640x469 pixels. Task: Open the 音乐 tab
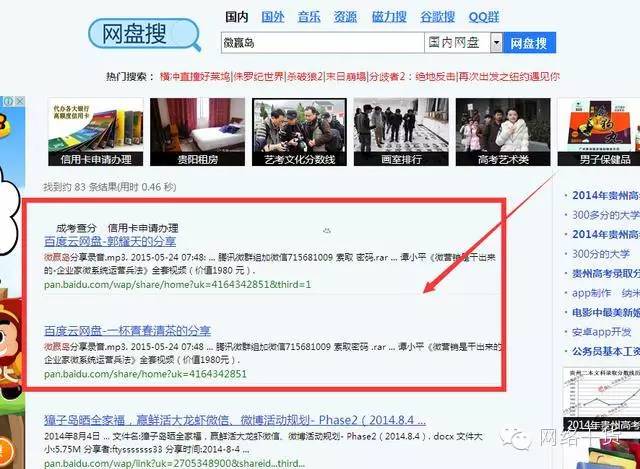point(309,17)
